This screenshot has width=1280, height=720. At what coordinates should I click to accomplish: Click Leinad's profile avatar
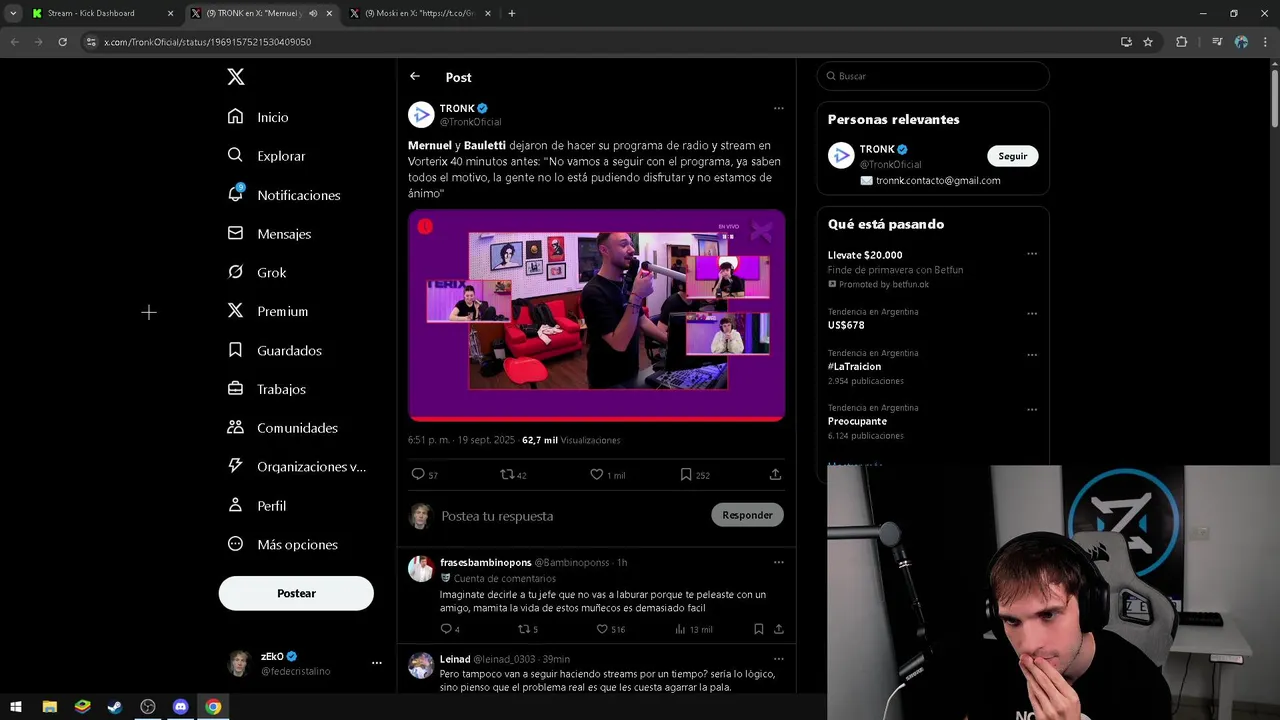coord(421,665)
